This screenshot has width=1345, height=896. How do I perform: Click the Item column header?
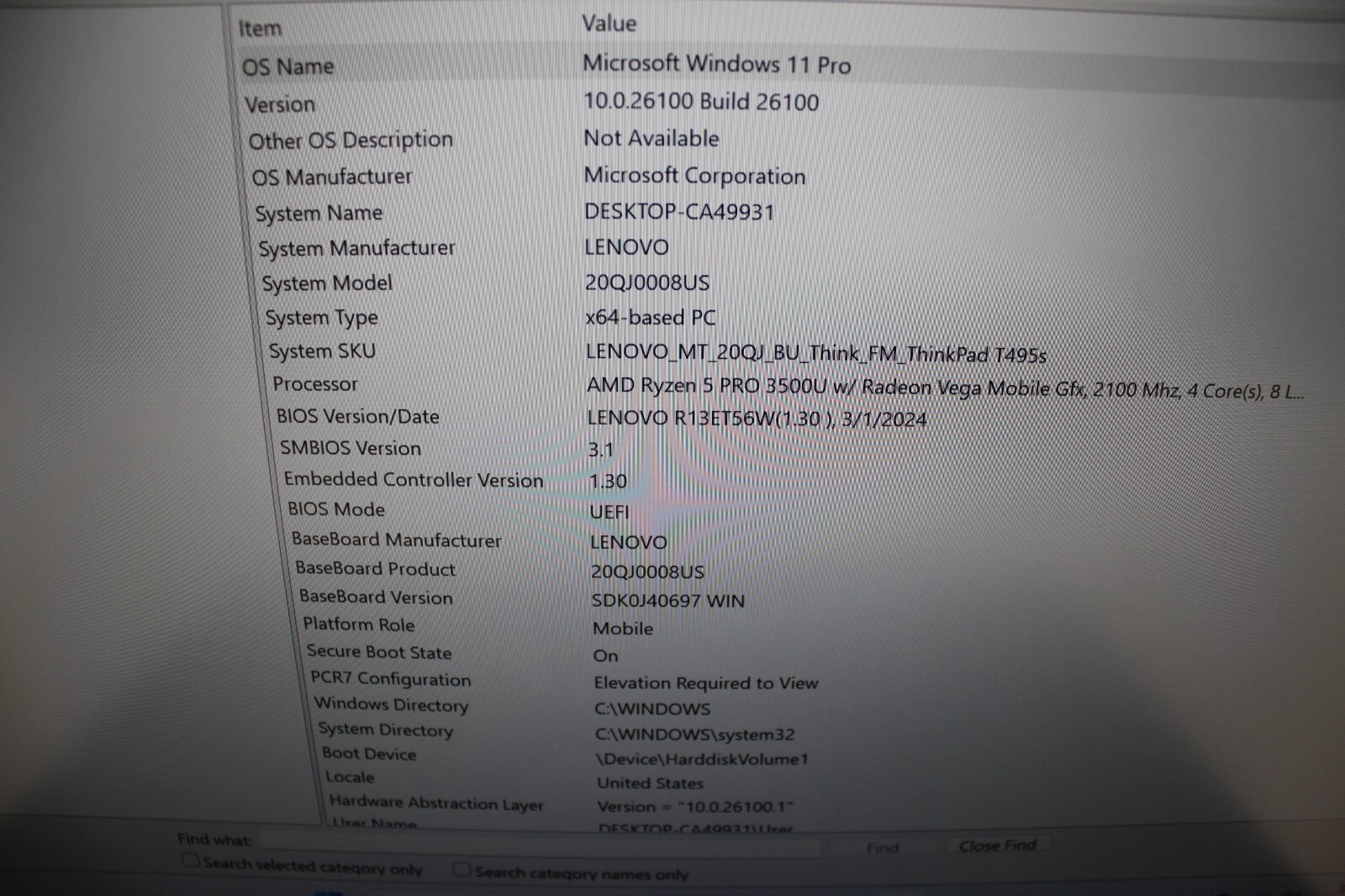pyautogui.click(x=260, y=29)
